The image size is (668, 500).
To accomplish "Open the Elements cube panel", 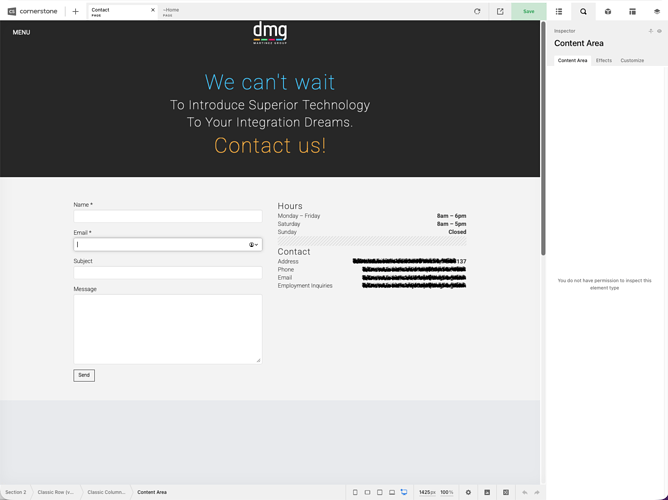I will tap(608, 11).
